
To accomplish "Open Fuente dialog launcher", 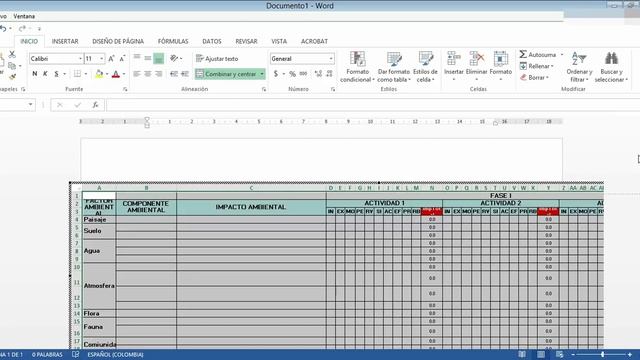I will (125, 89).
